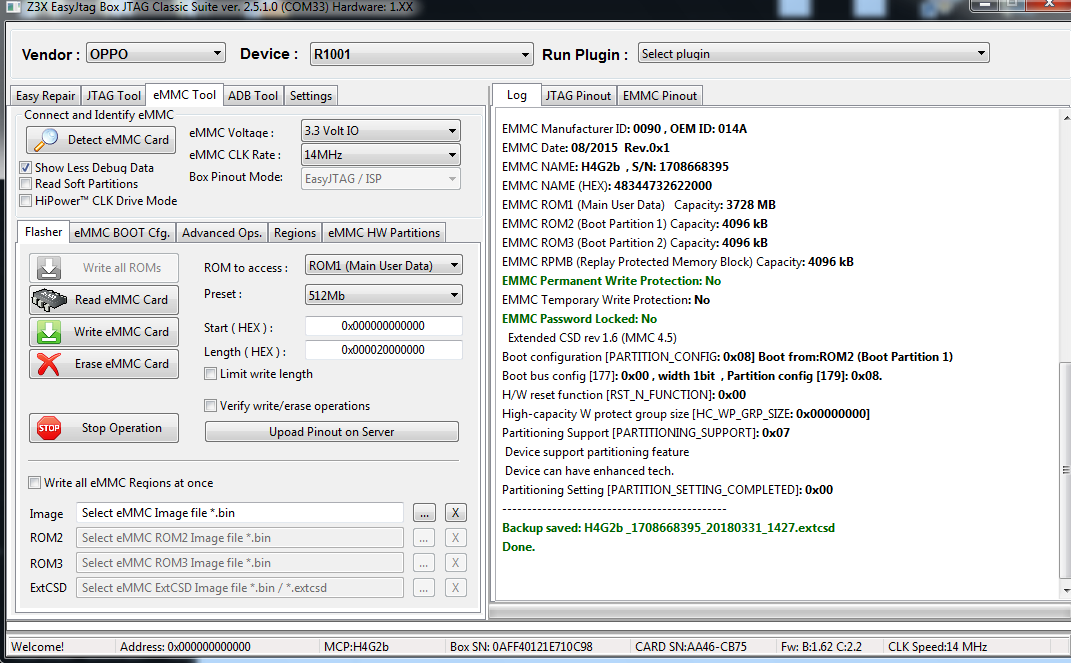Image resolution: width=1071 pixels, height=663 pixels.
Task: Click the red STOP sign icon
Action: click(48, 428)
